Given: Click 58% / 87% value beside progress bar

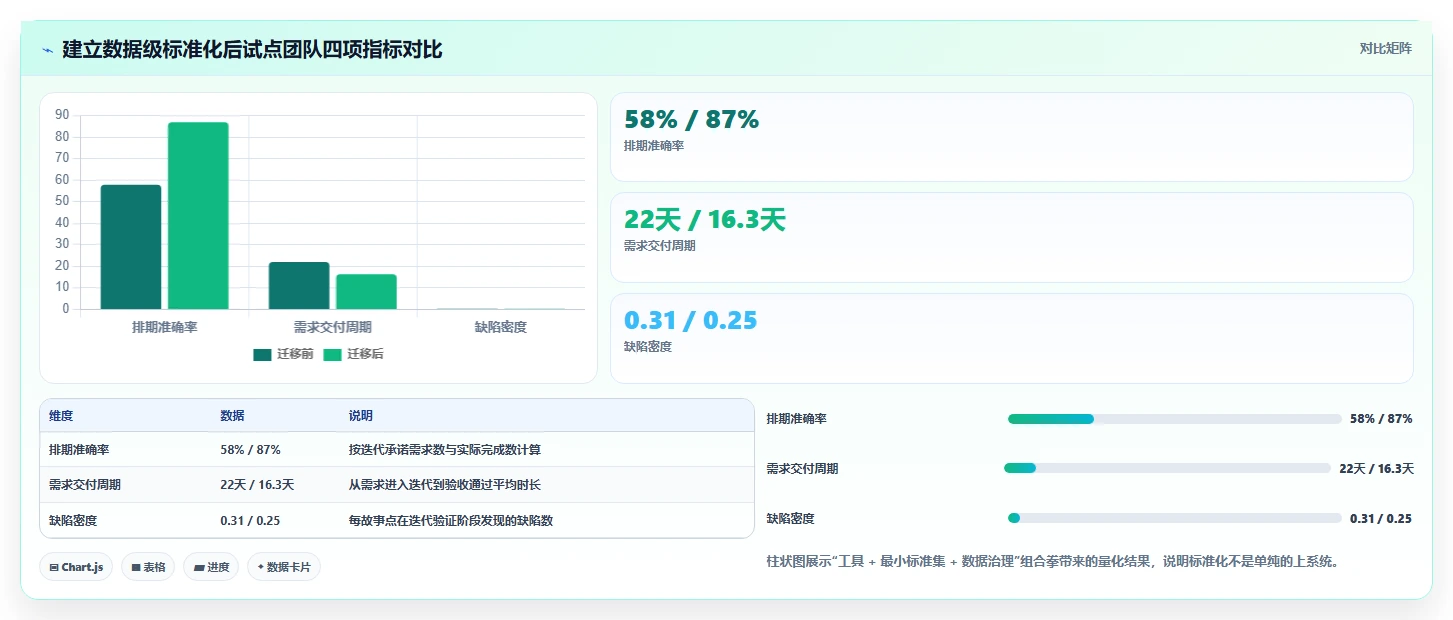Looking at the screenshot, I should 1381,419.
